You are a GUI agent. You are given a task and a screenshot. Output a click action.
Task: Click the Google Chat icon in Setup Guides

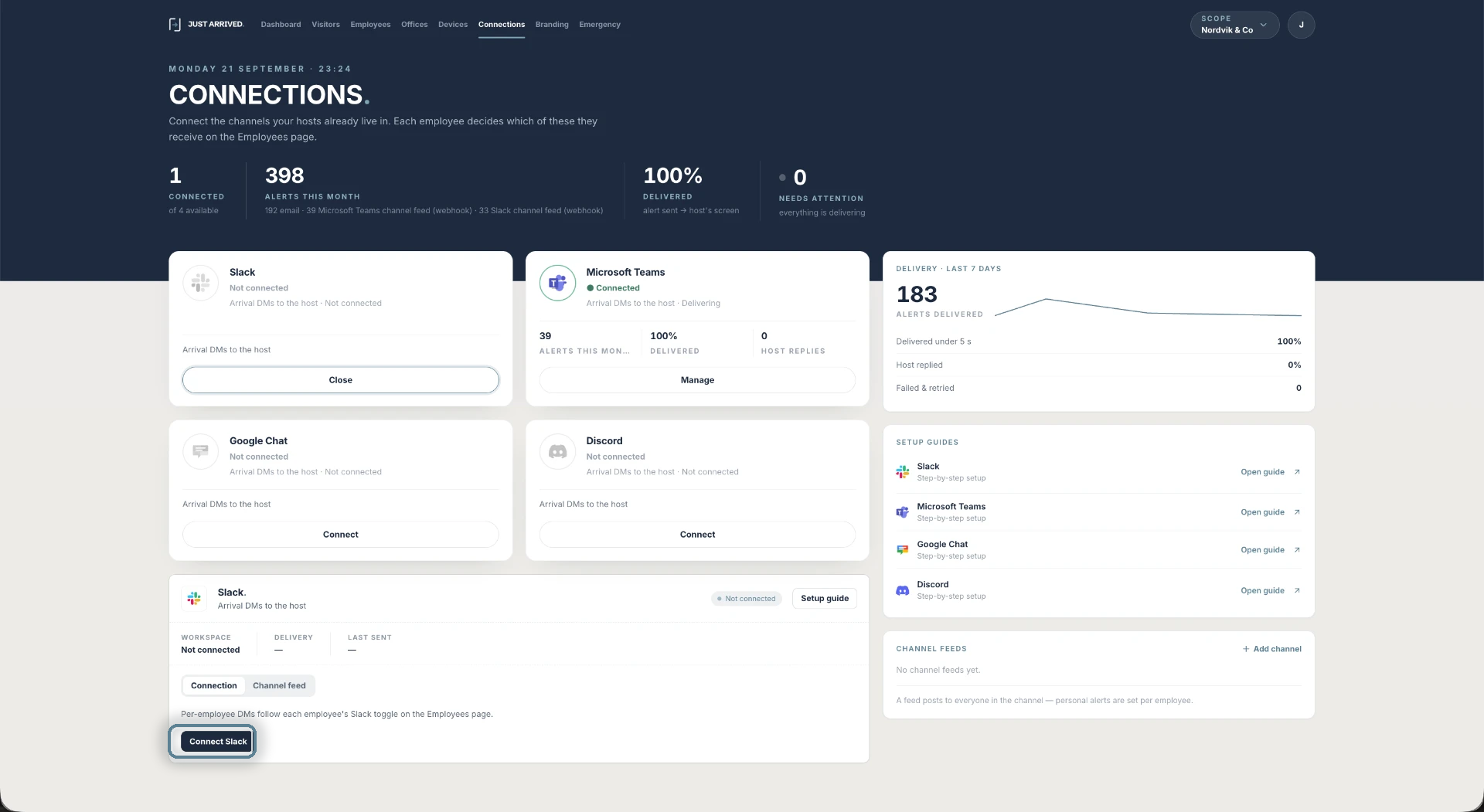pyautogui.click(x=902, y=550)
